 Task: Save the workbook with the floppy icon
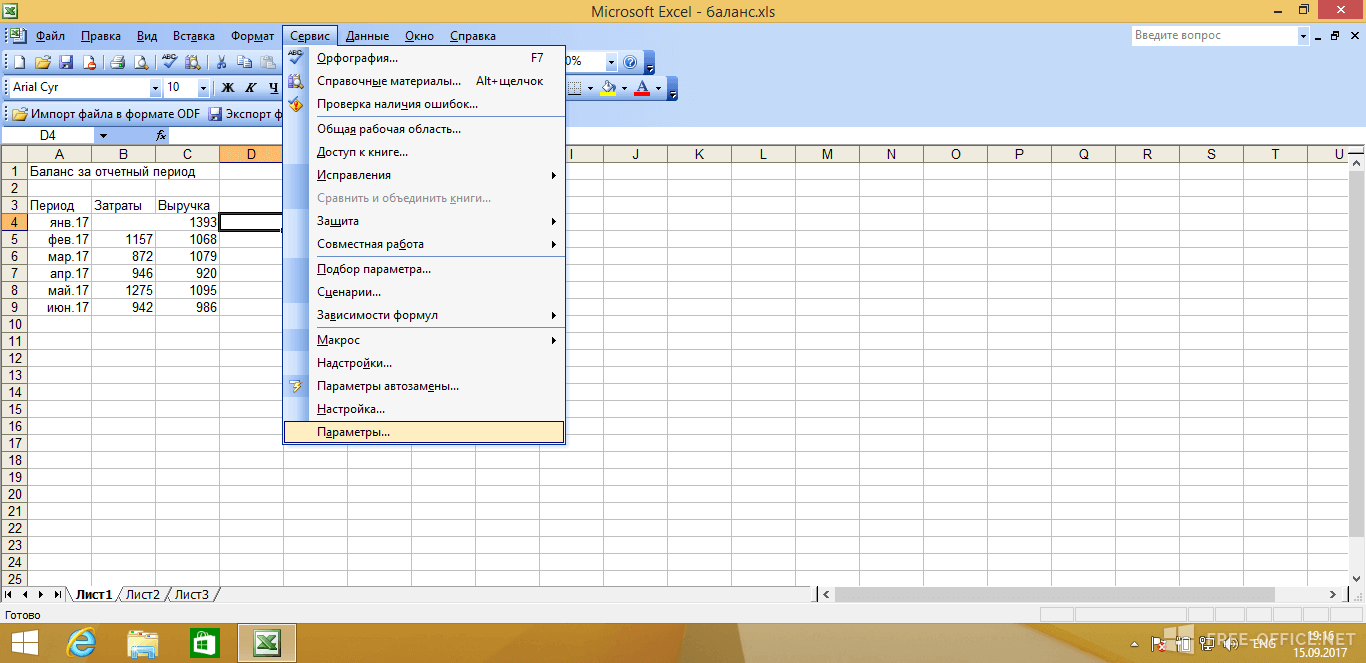66,61
